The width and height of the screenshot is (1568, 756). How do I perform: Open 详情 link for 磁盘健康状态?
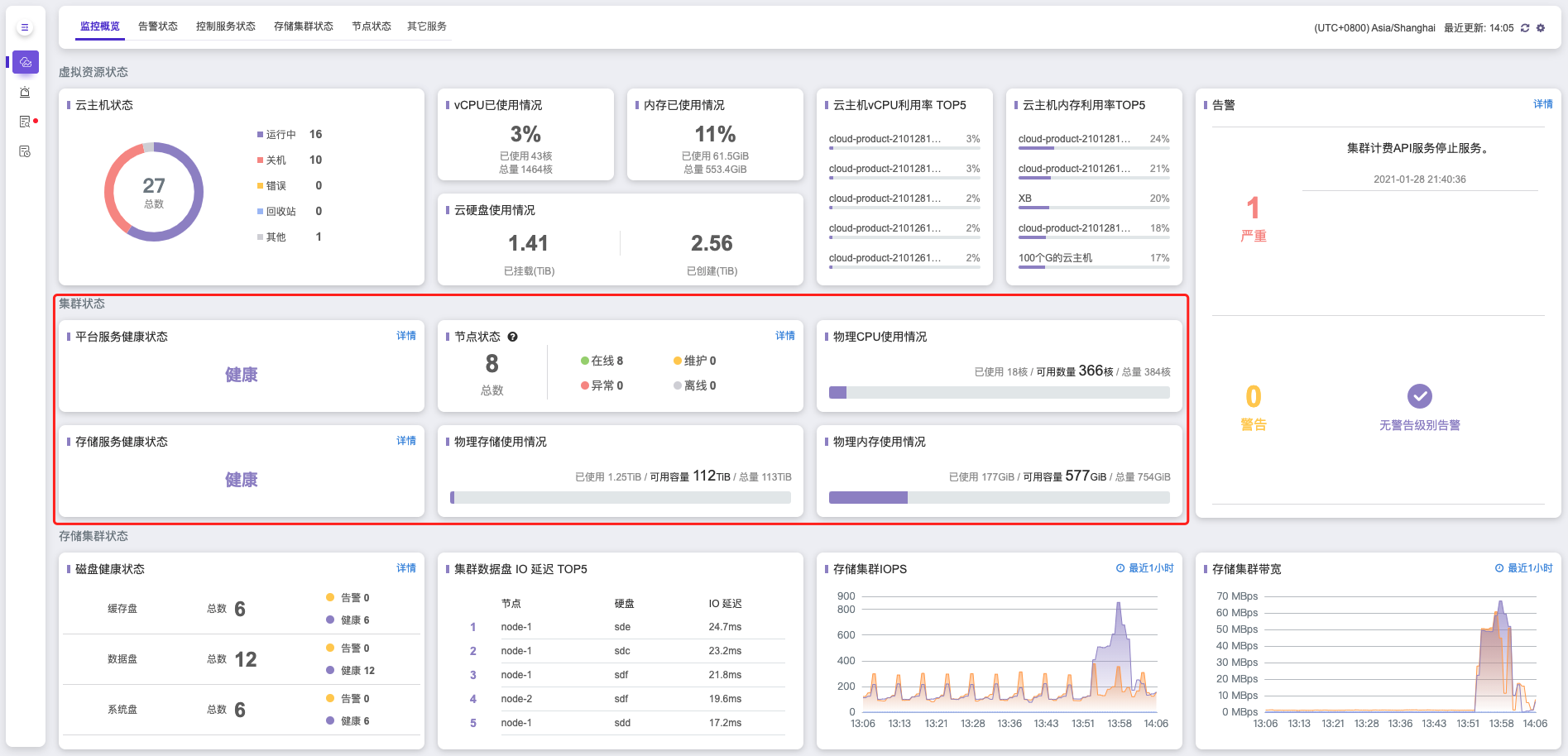point(405,568)
